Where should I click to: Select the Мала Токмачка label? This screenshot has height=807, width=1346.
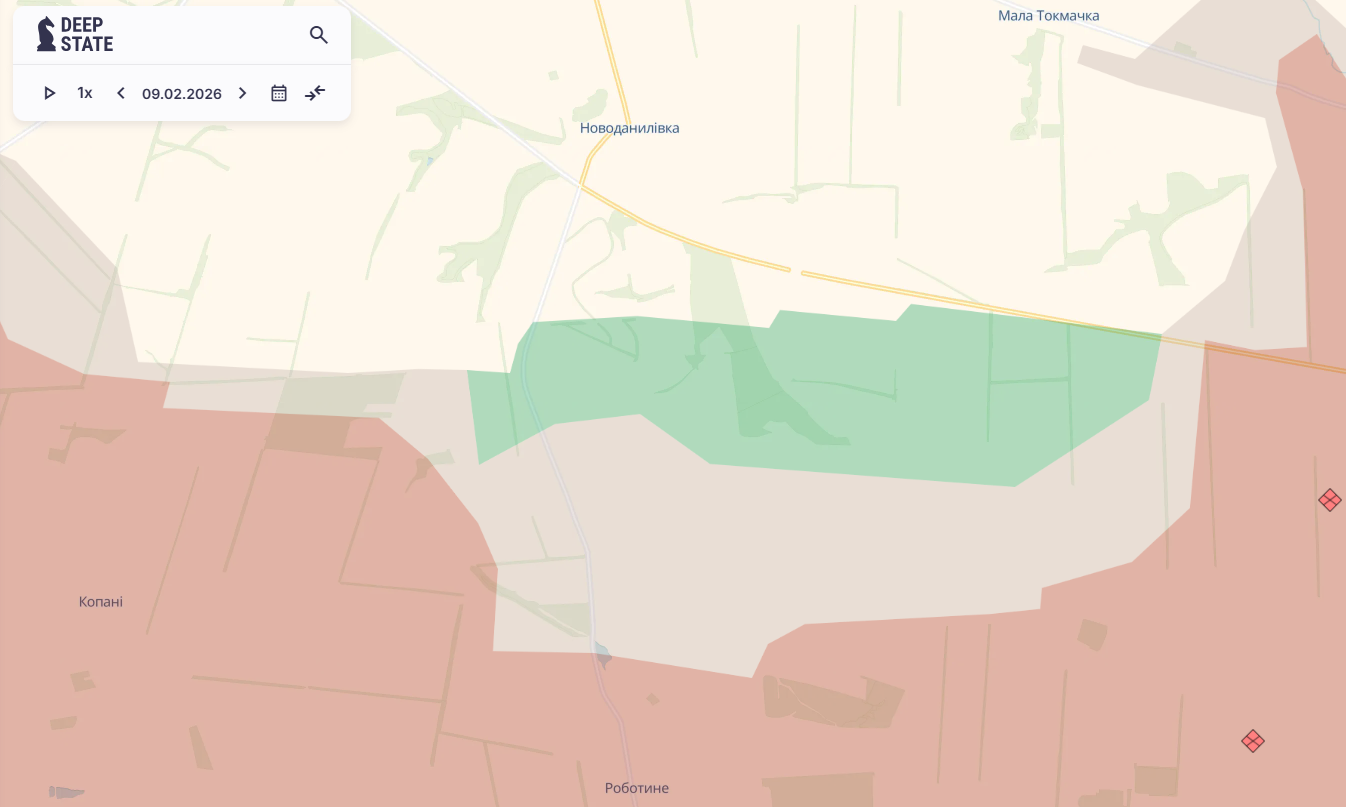click(1048, 16)
